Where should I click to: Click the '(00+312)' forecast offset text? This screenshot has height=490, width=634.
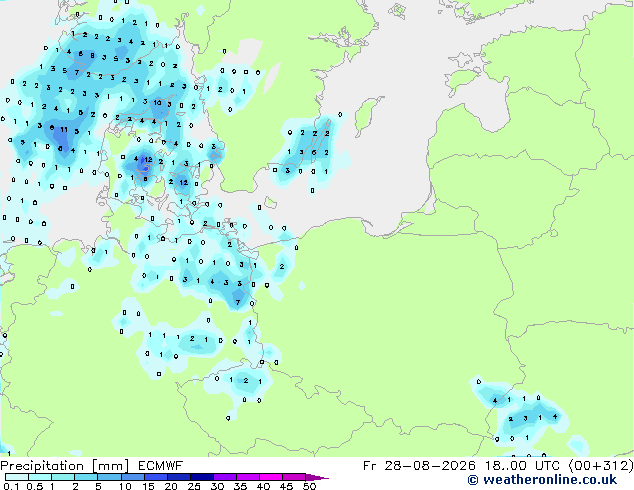[x=601, y=466]
